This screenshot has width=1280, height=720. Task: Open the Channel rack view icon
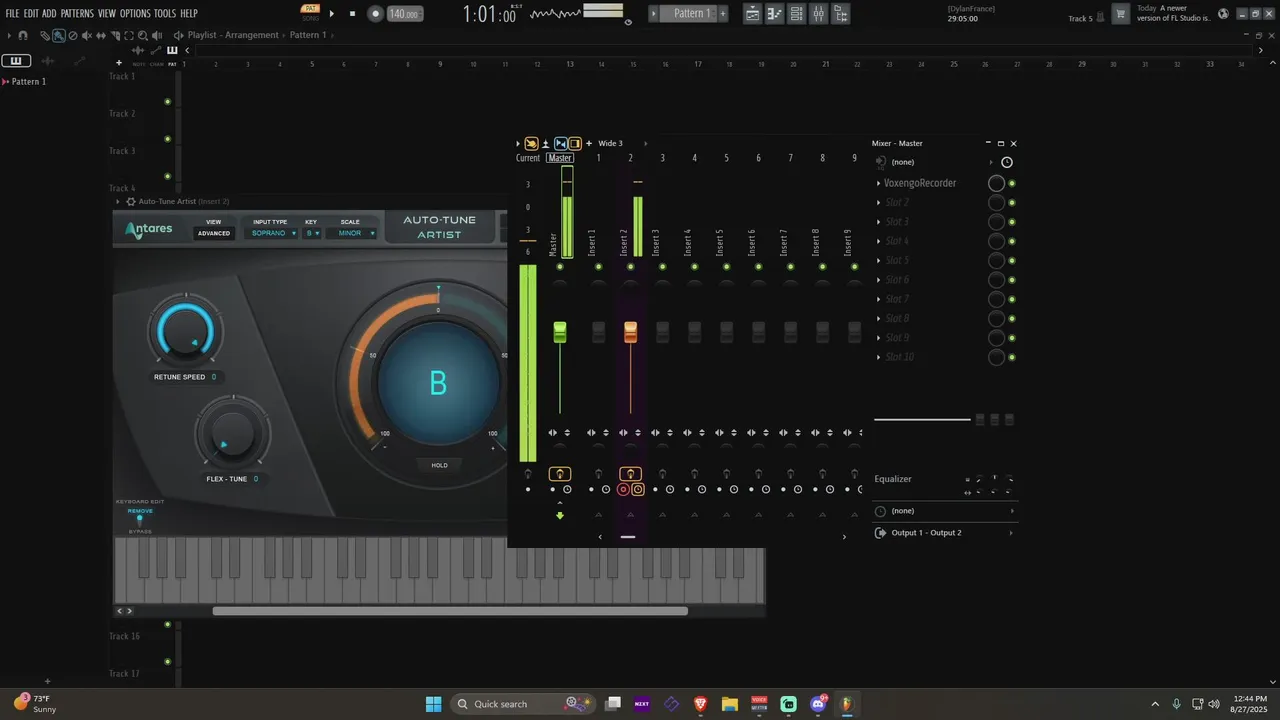797,14
